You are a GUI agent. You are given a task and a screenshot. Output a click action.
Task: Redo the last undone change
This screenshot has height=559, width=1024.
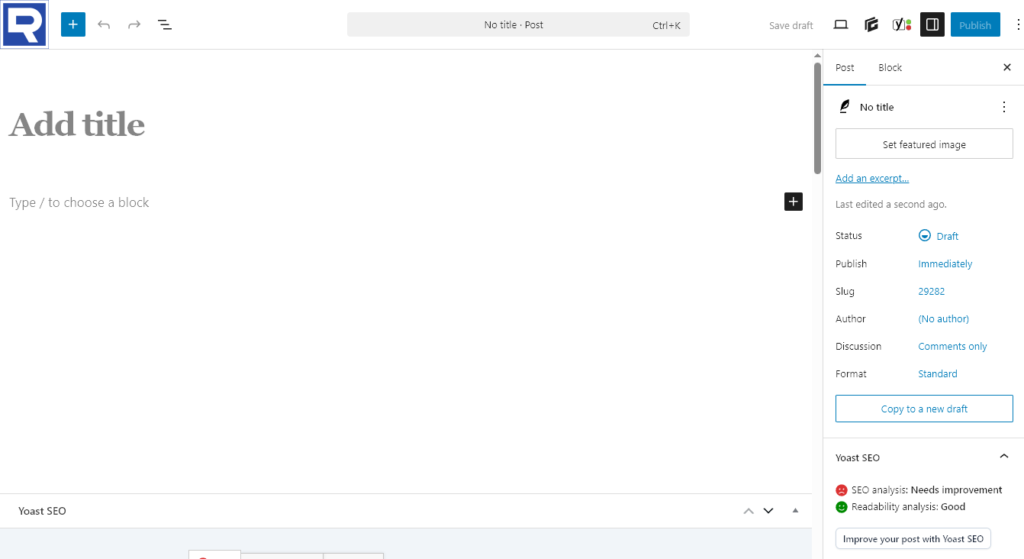coord(134,25)
